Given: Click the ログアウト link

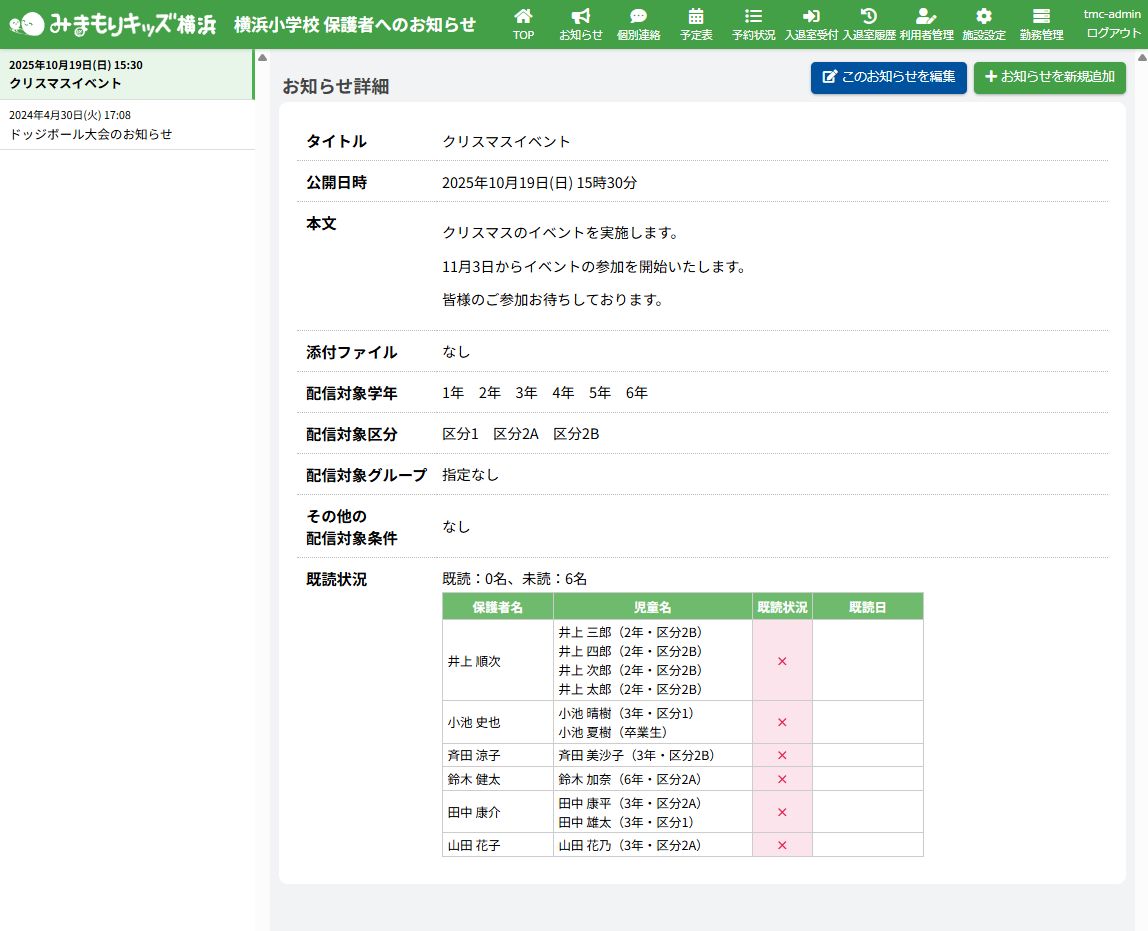Looking at the screenshot, I should tap(1113, 33).
